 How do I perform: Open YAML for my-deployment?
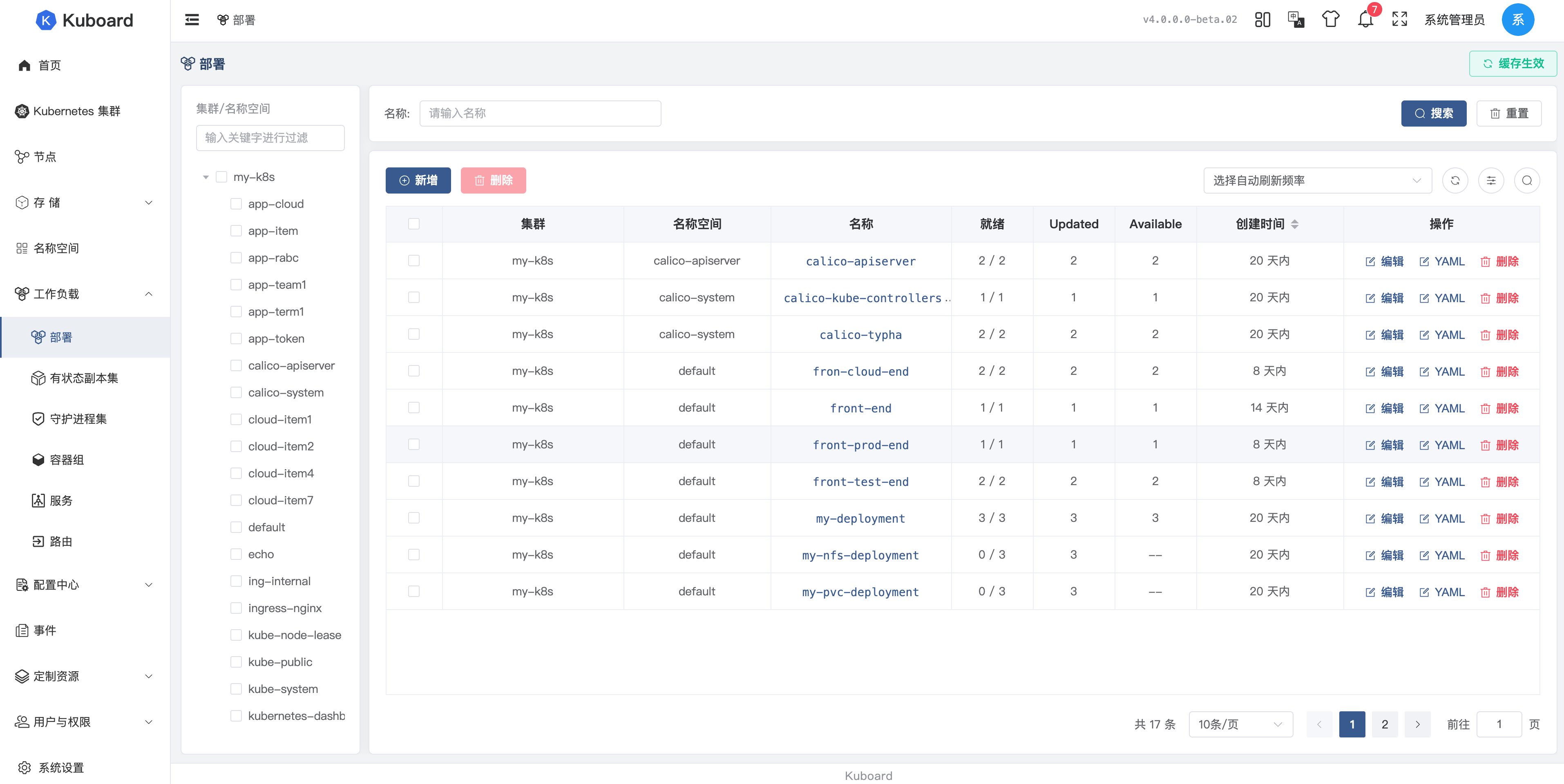tap(1442, 519)
